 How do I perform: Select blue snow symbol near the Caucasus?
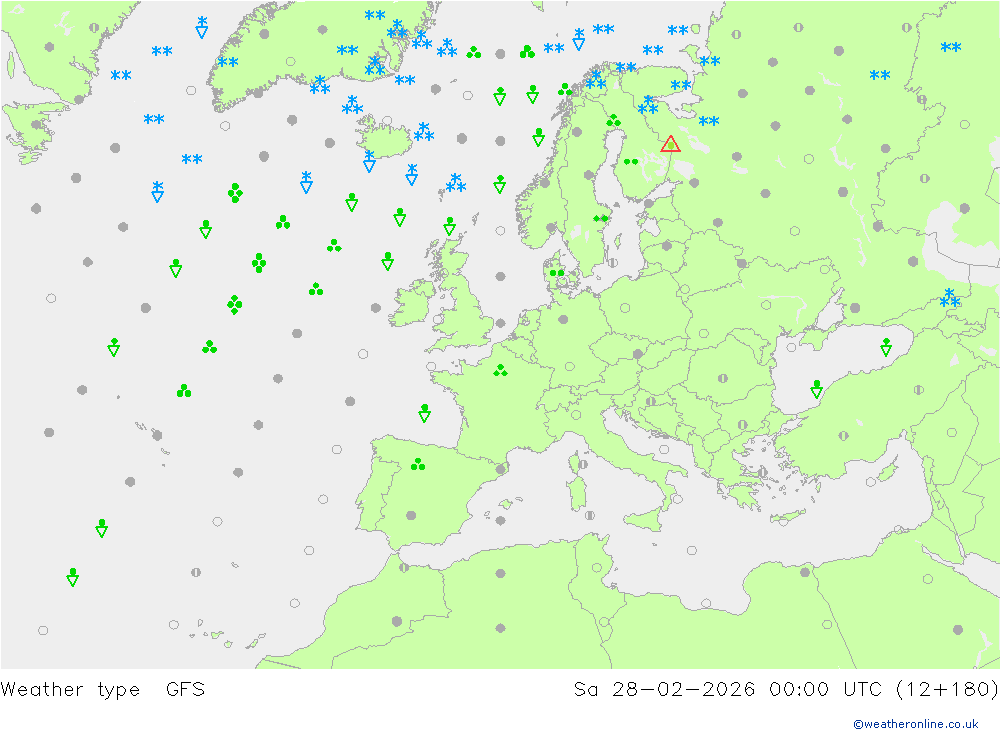(x=950, y=299)
